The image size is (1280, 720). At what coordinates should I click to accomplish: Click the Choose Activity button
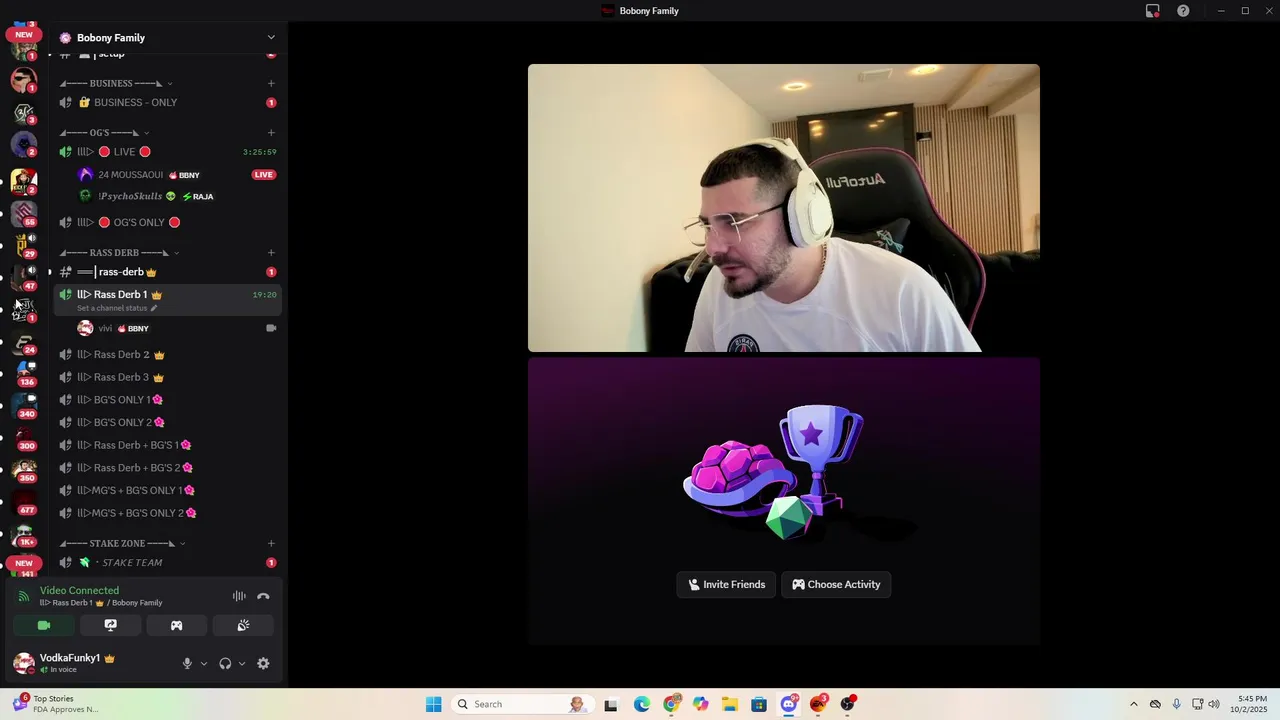tap(836, 584)
